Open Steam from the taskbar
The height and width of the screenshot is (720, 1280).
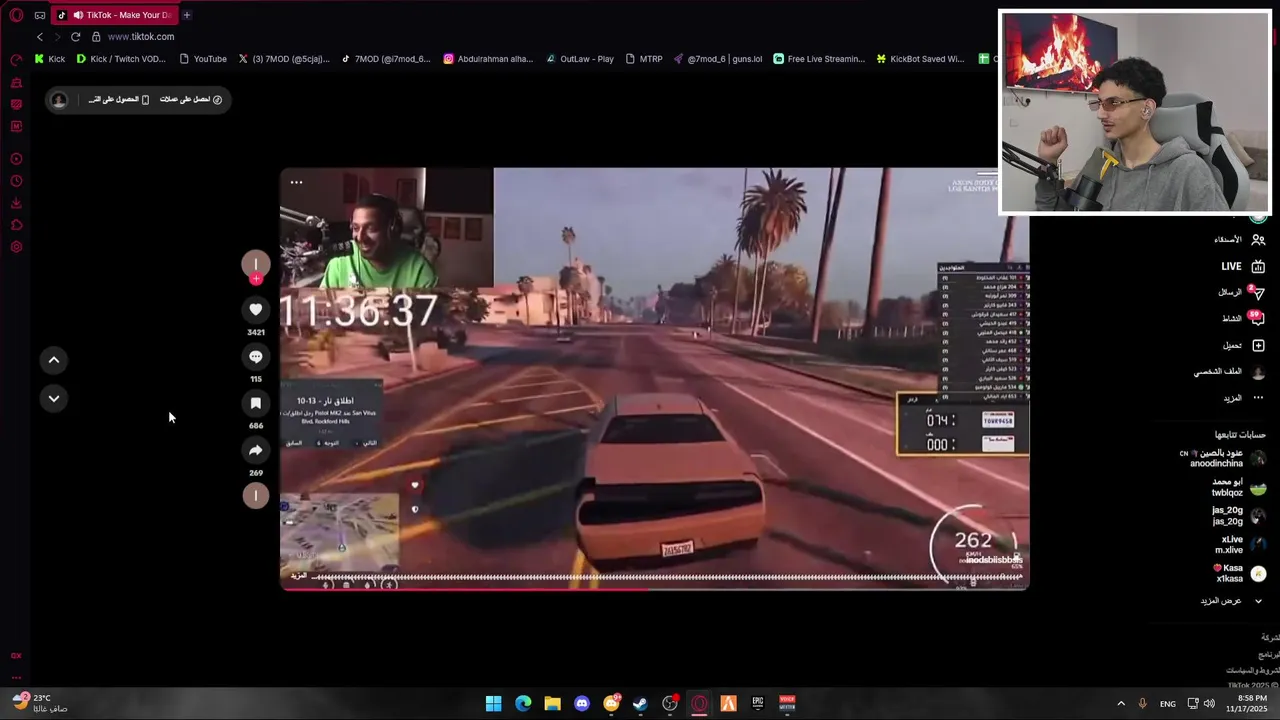click(640, 704)
